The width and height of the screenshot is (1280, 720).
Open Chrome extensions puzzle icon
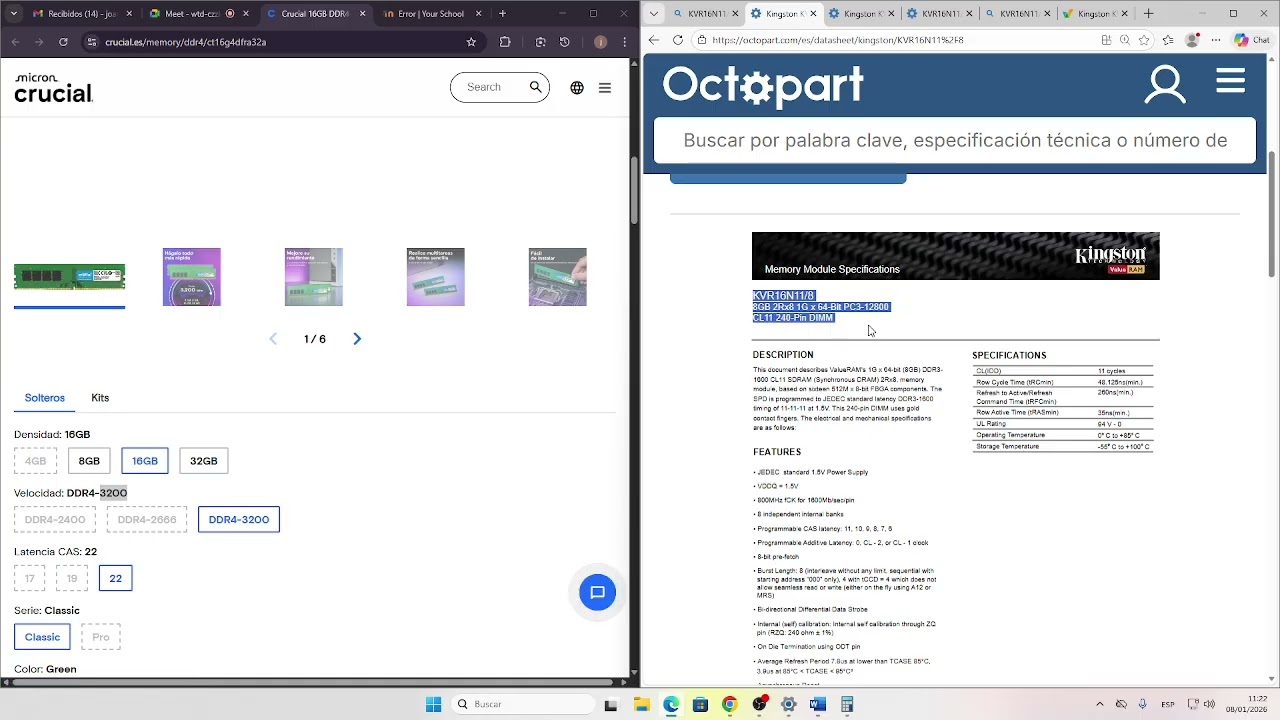(x=505, y=42)
